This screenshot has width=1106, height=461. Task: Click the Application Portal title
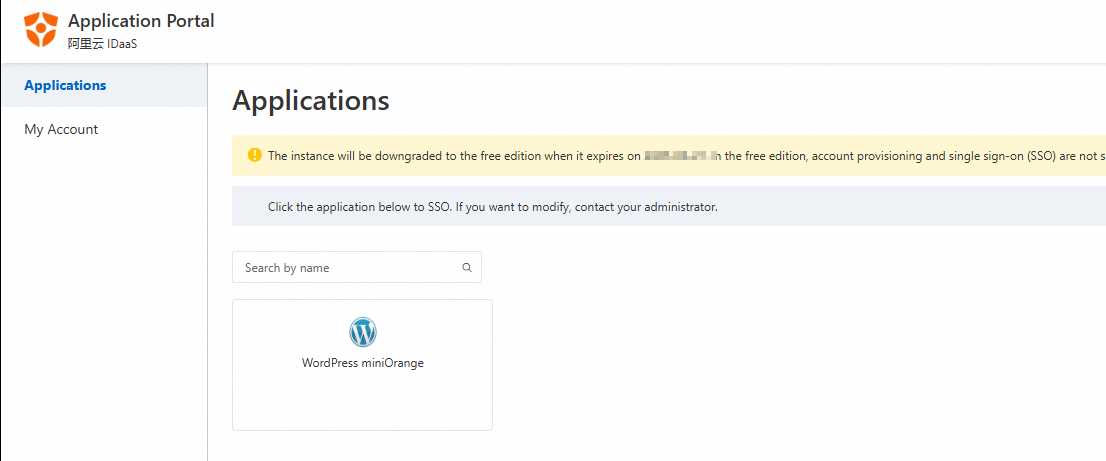pyautogui.click(x=141, y=21)
